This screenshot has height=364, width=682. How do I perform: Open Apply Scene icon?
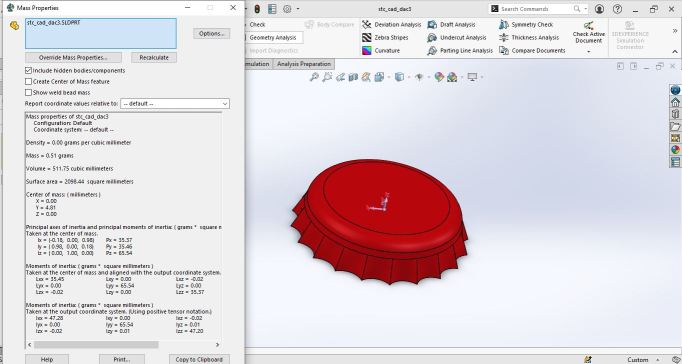pyautogui.click(x=452, y=77)
